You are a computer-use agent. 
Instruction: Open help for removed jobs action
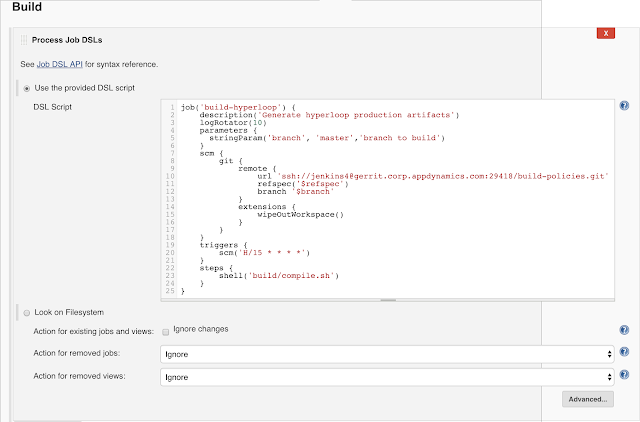click(624, 352)
